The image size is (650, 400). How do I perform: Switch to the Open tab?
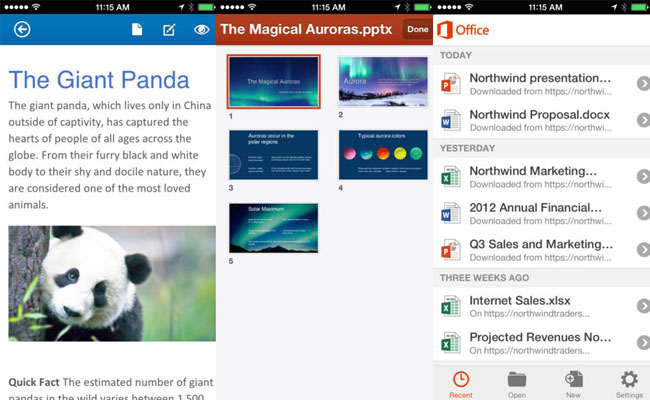[517, 384]
